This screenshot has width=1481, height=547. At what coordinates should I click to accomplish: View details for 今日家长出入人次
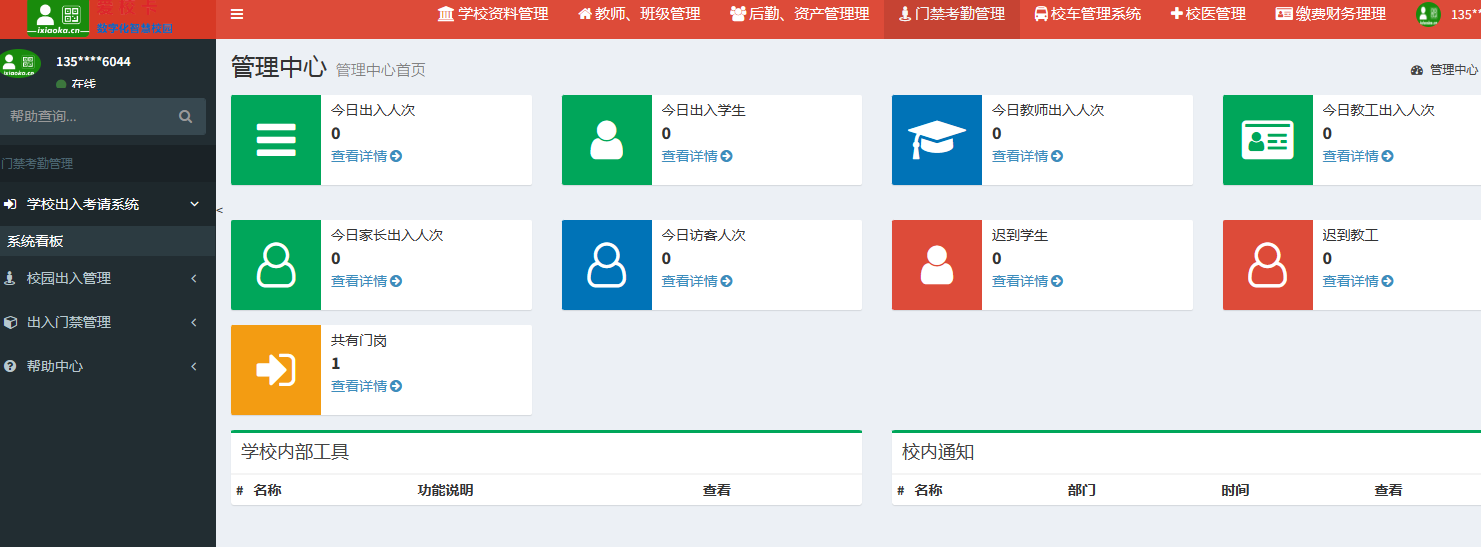pos(367,281)
